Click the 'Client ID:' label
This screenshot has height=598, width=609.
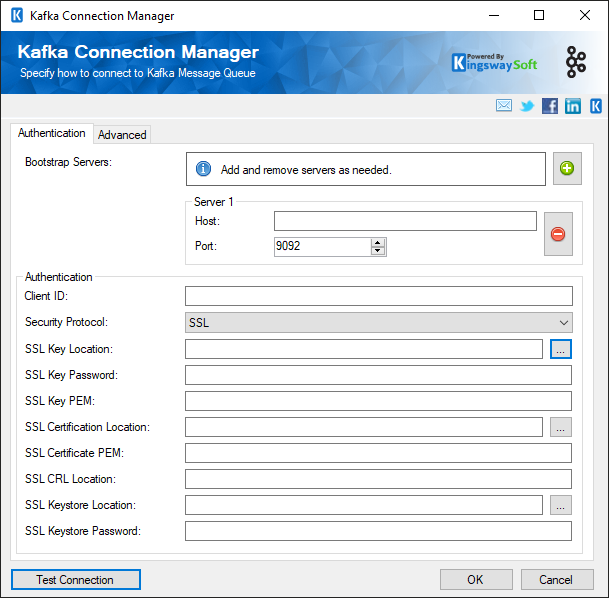point(46,296)
